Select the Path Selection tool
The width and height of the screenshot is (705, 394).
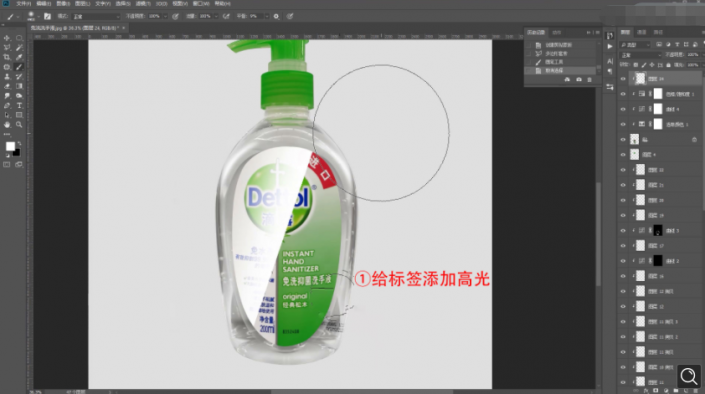(7, 115)
